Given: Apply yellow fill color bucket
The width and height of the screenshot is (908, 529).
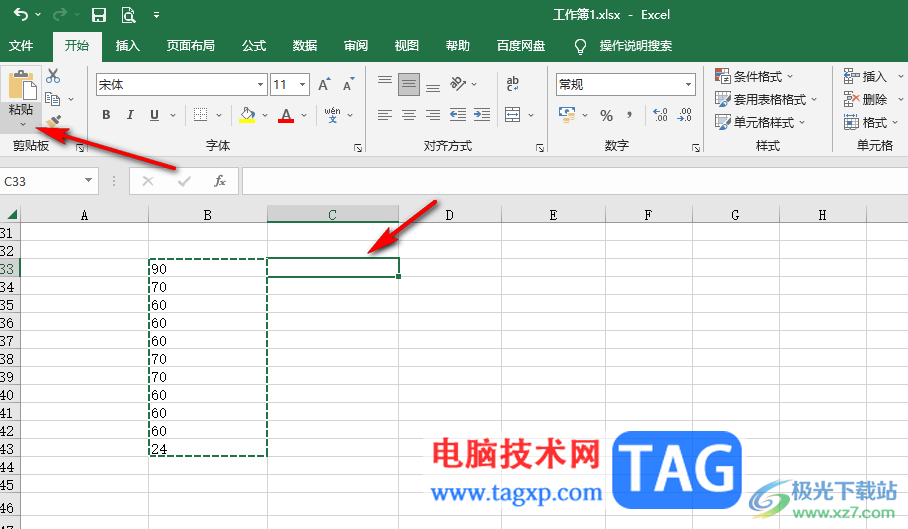Looking at the screenshot, I should [247, 115].
